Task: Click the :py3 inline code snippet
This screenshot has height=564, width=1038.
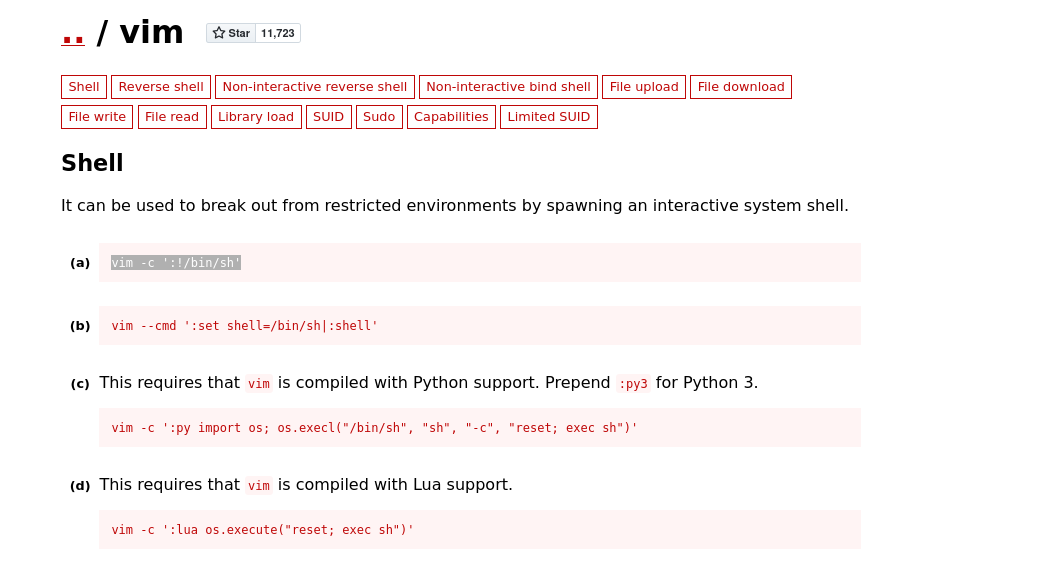Action: (633, 383)
